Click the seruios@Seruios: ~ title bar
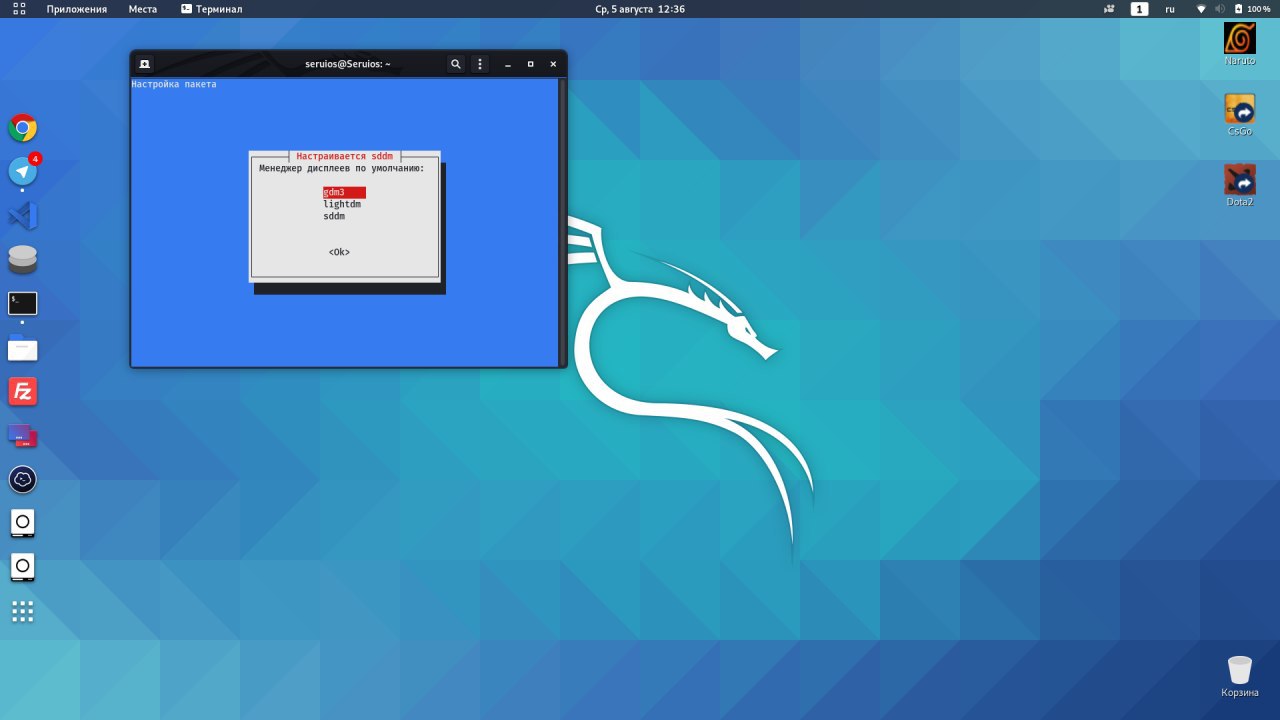The width and height of the screenshot is (1280, 720). [348, 64]
